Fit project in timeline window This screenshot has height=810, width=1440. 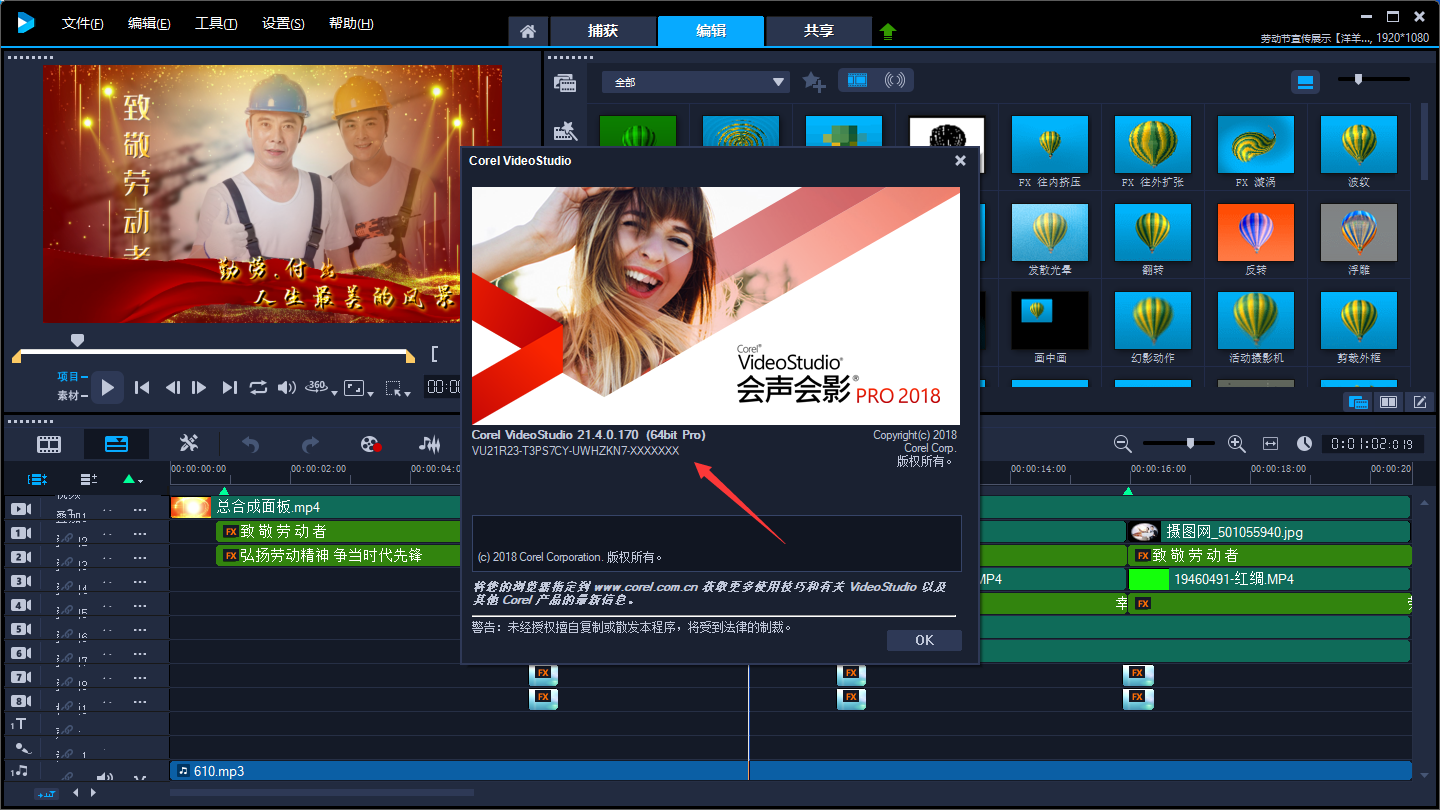(1270, 443)
